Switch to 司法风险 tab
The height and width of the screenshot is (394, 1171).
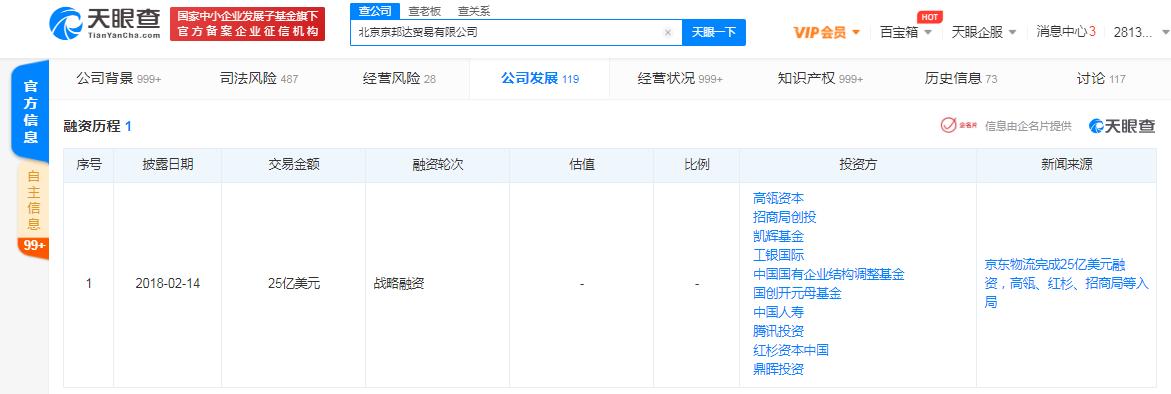tap(258, 78)
